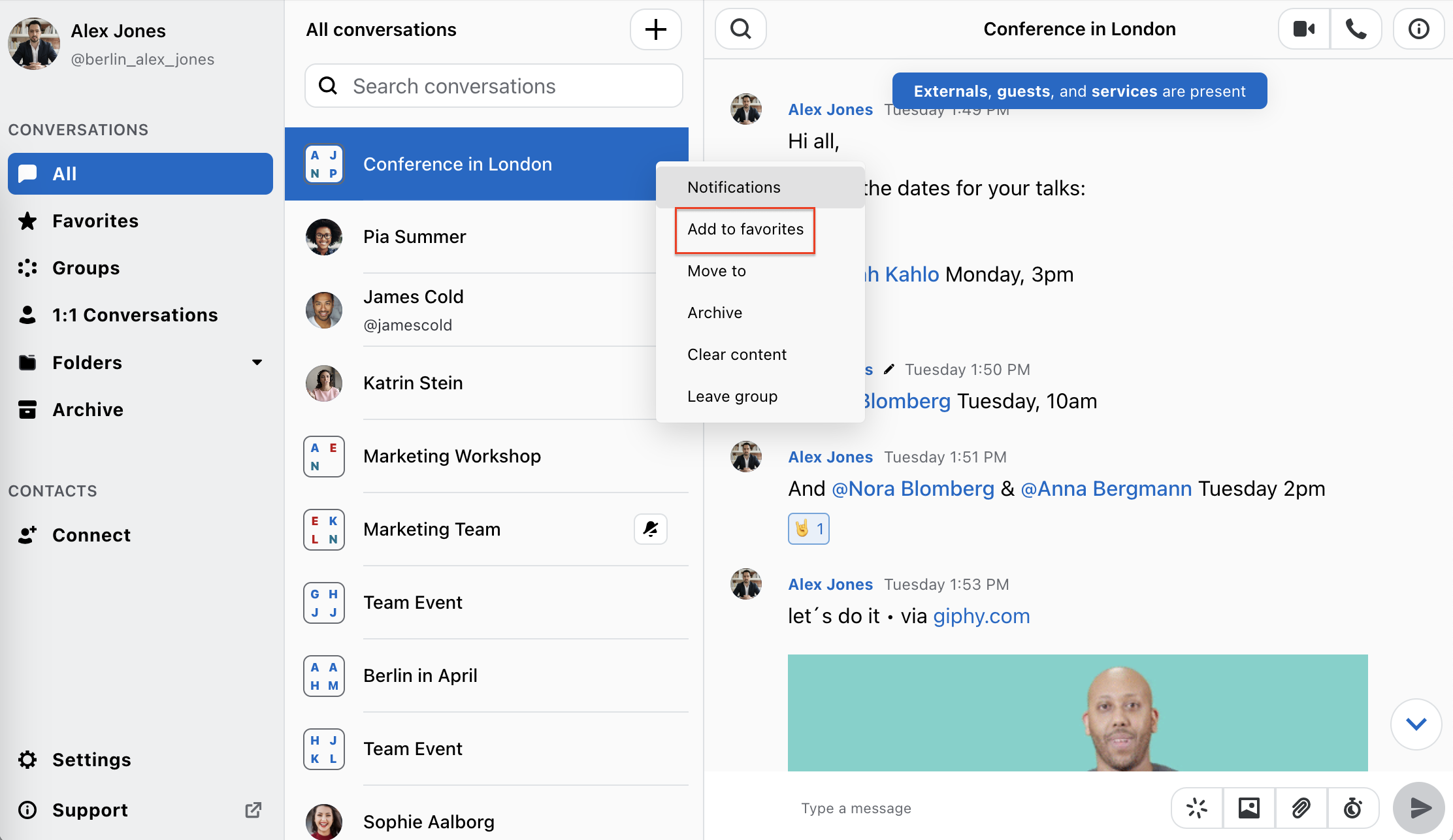Image resolution: width=1453 pixels, height=840 pixels.
Task: Jump to latest message with down chevron
Action: pos(1416,724)
